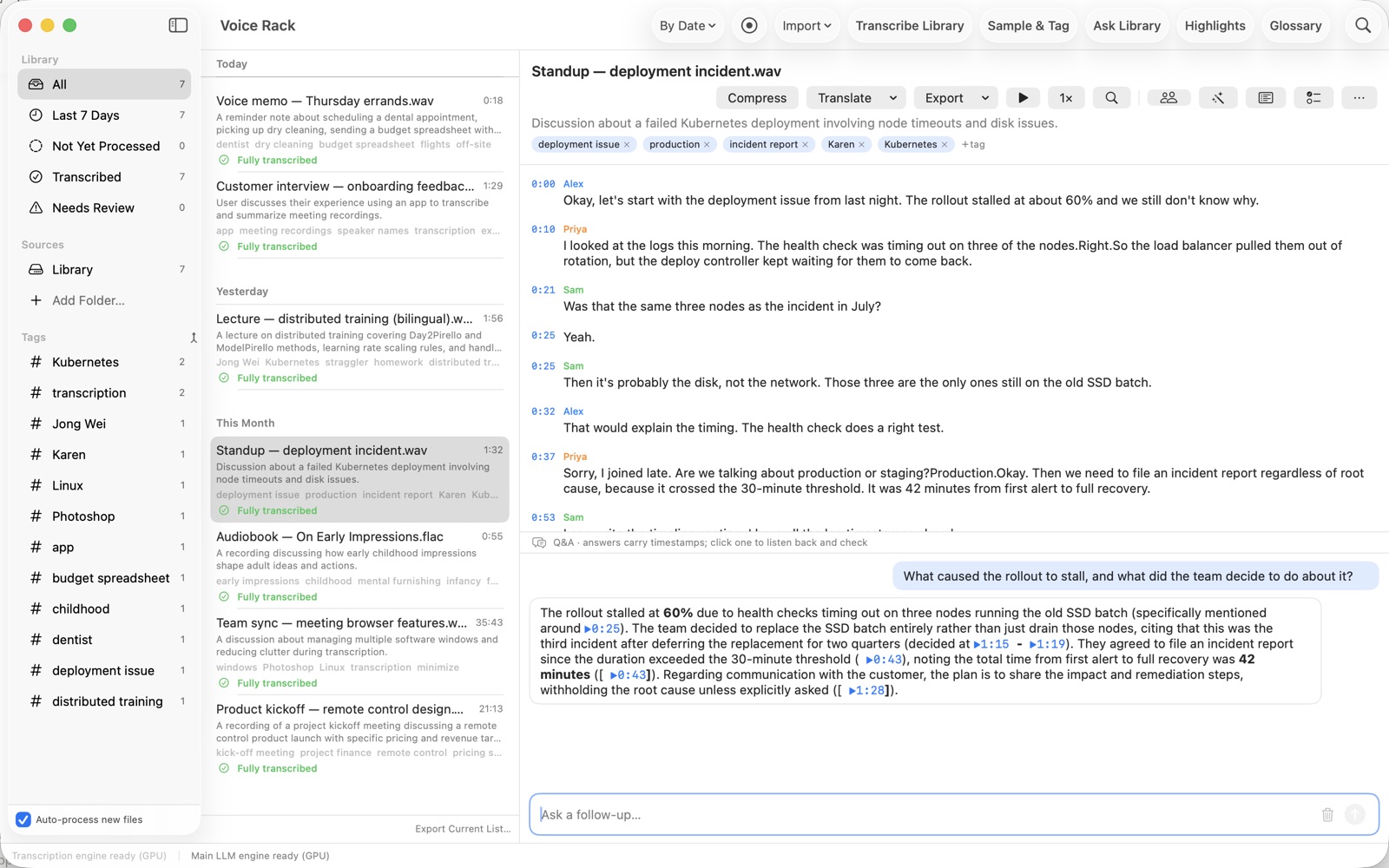Click the magic wand cleanup icon
Screen dimensions: 1389x868
1218,98
